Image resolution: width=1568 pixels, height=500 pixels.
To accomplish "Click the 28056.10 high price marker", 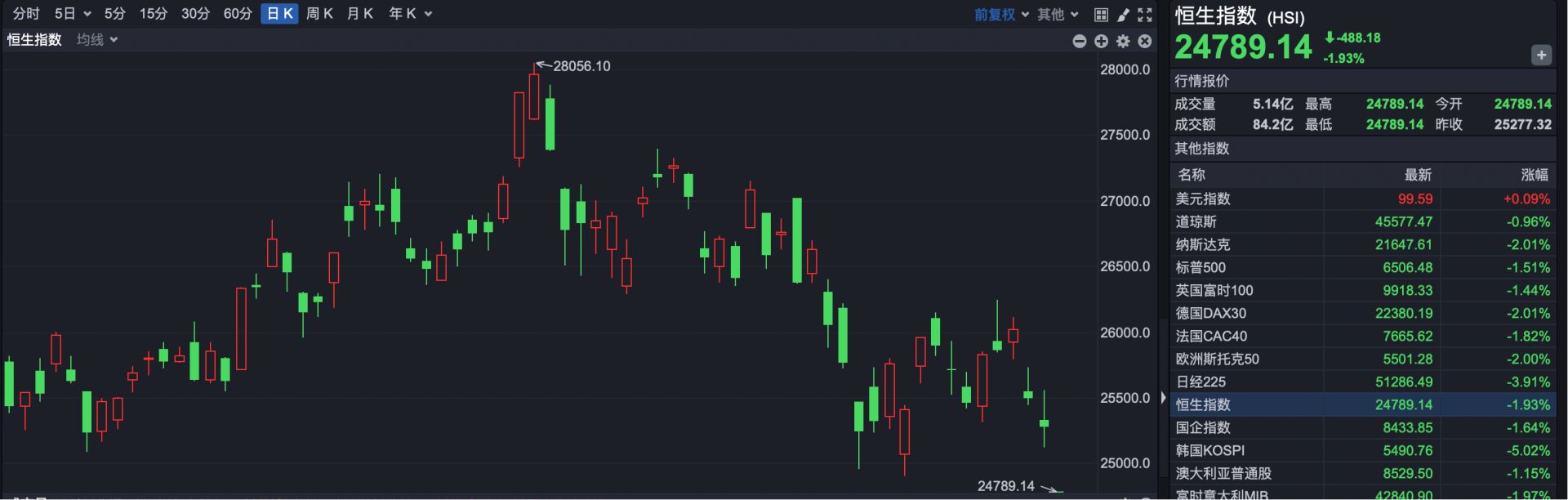I will click(x=581, y=66).
